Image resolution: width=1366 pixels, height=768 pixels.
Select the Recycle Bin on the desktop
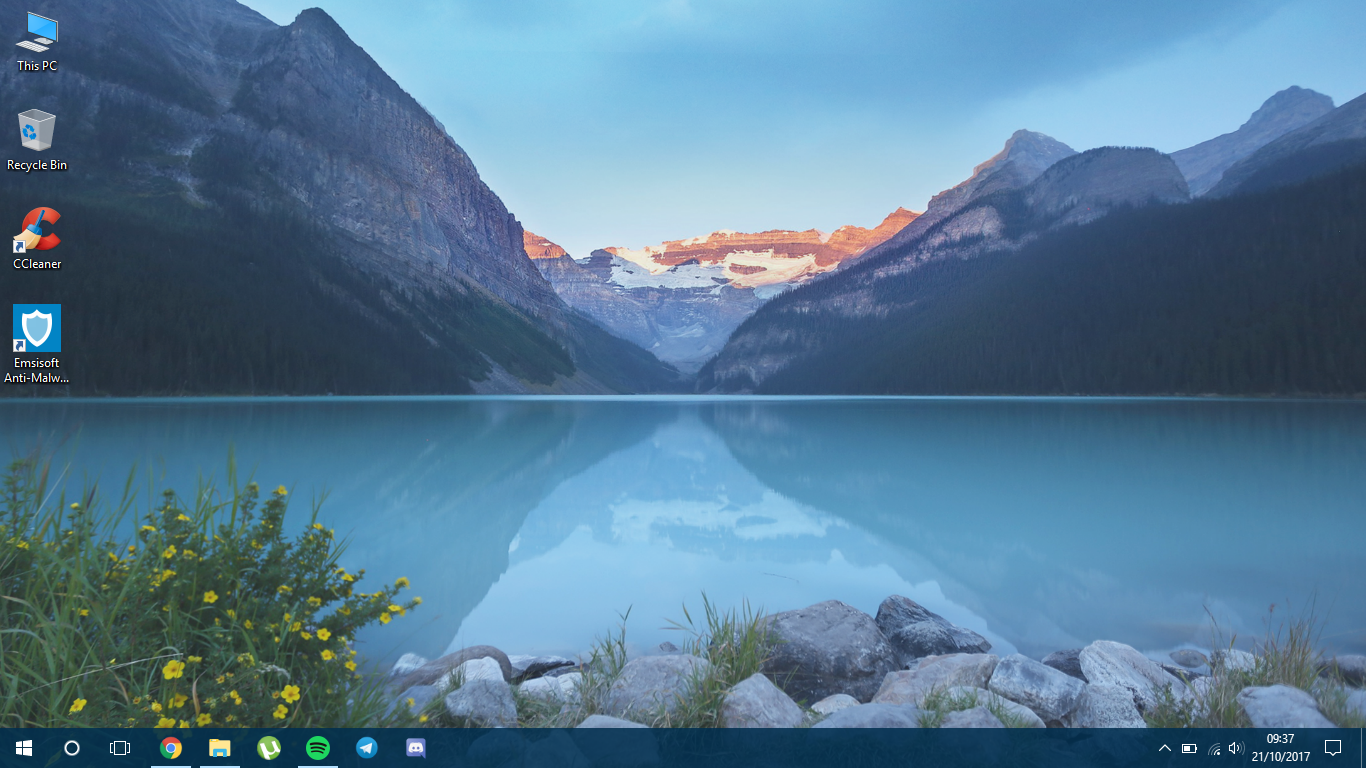coord(37,140)
